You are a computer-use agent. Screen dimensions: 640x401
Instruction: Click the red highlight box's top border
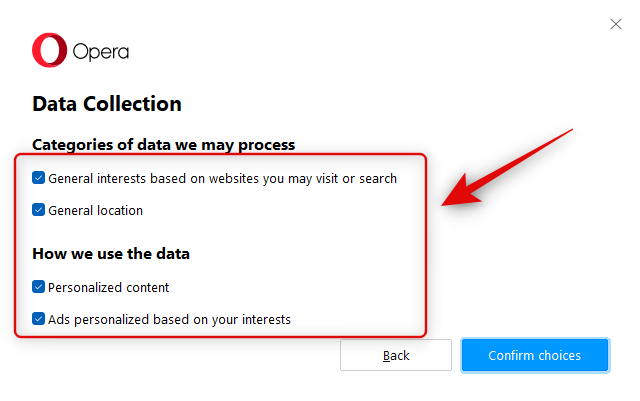click(x=221, y=155)
